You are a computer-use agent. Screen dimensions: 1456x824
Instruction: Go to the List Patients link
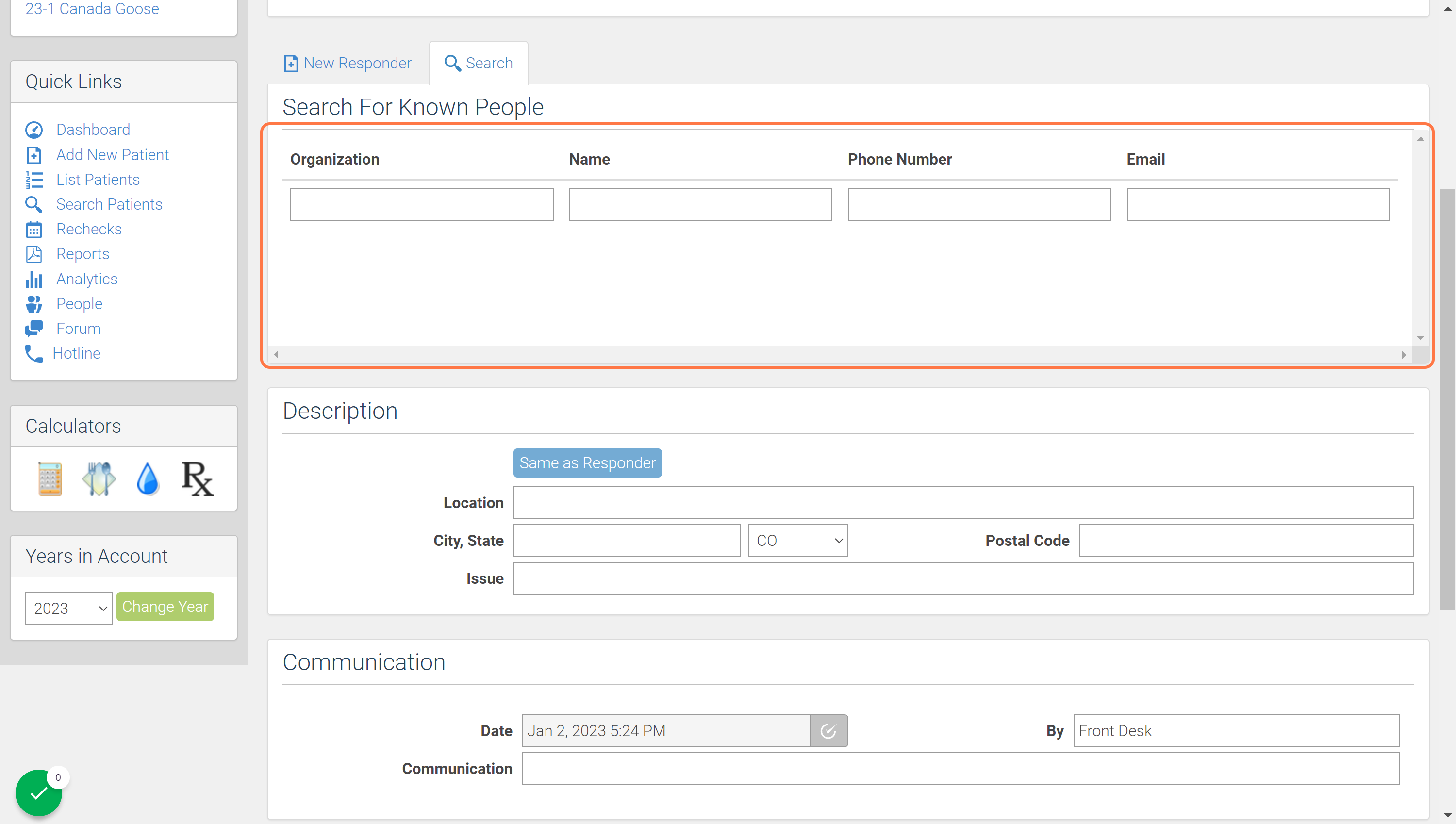click(x=98, y=180)
